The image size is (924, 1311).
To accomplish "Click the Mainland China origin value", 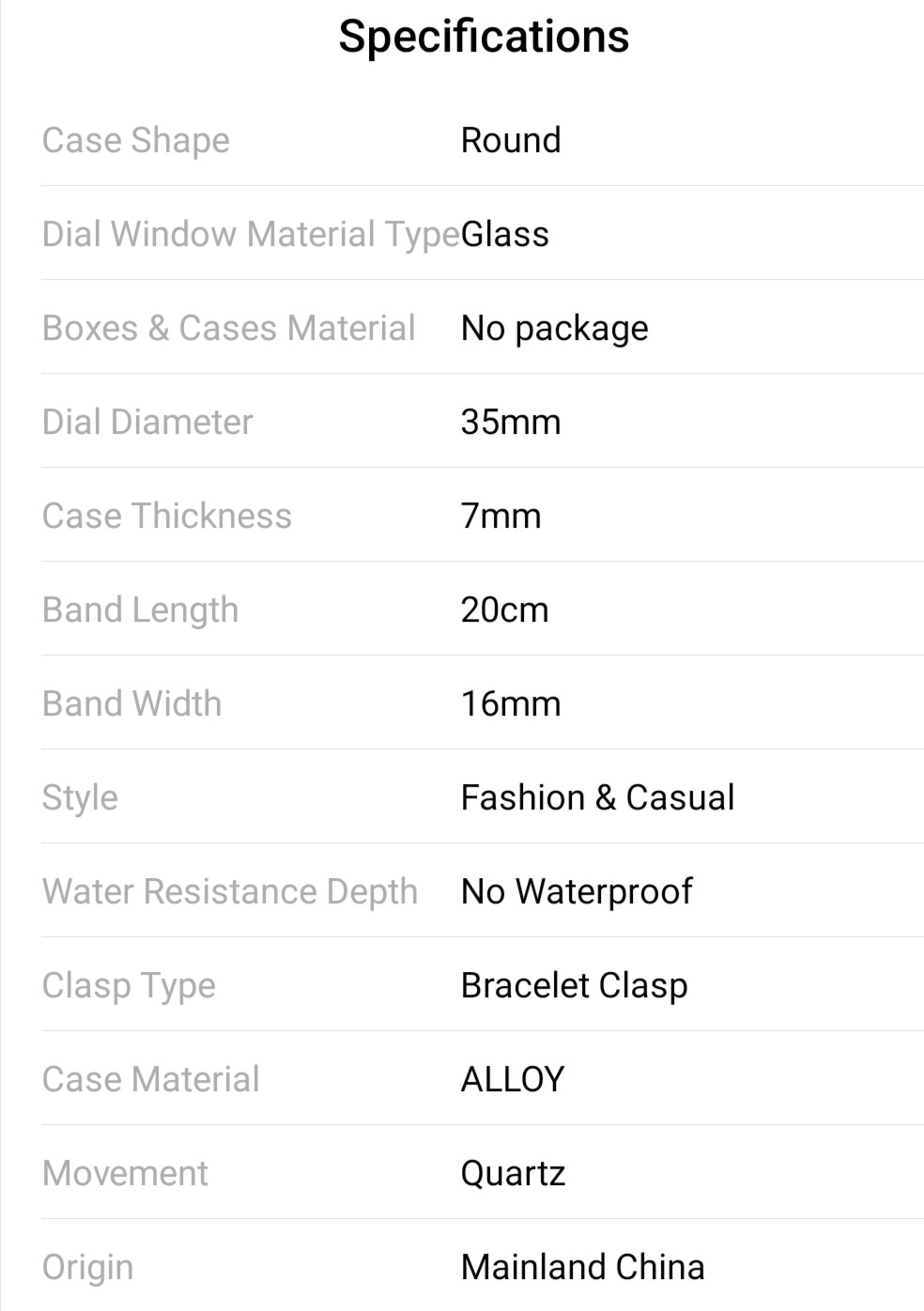I will pyautogui.click(x=582, y=1268).
